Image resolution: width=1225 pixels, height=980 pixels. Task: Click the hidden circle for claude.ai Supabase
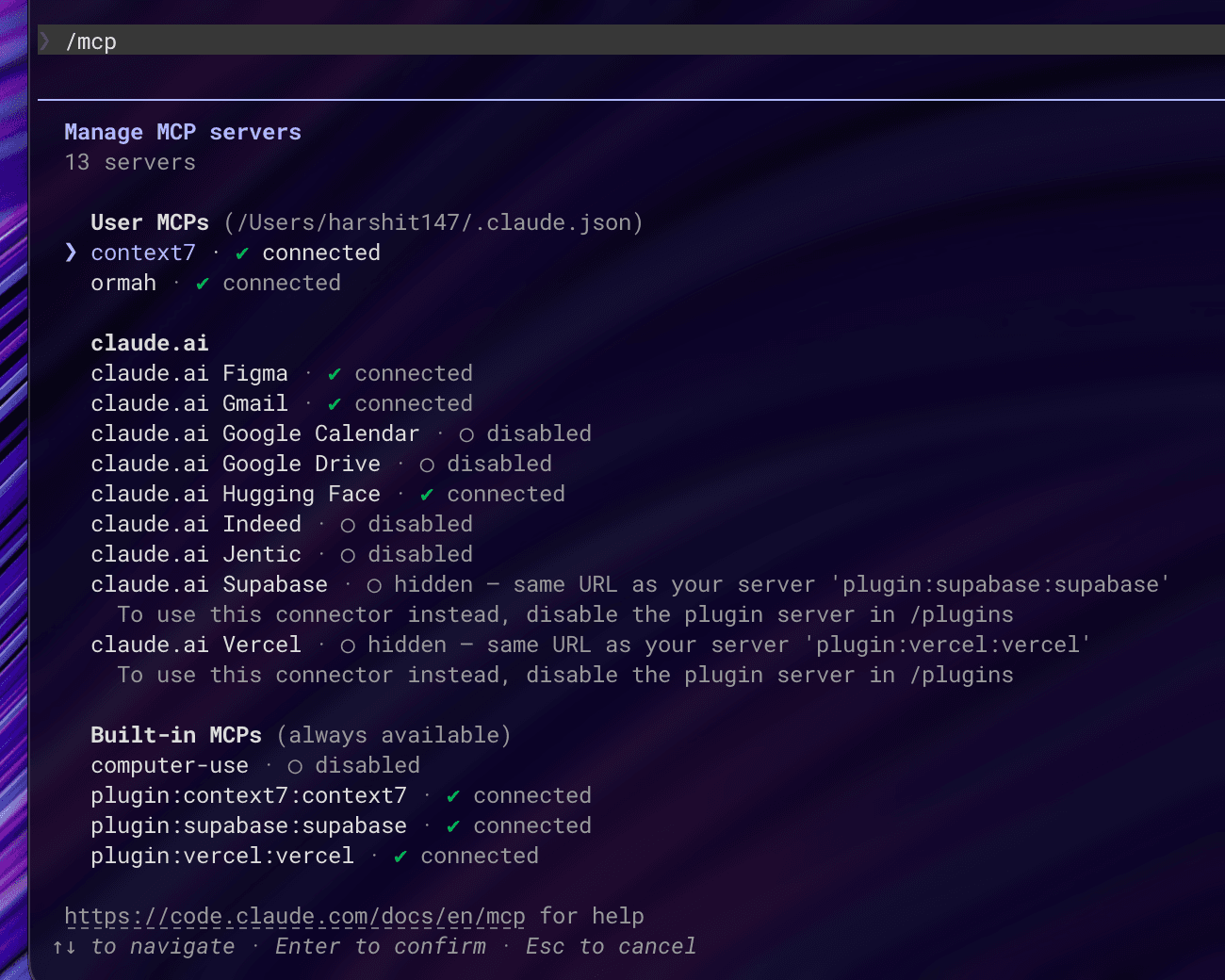374,585
